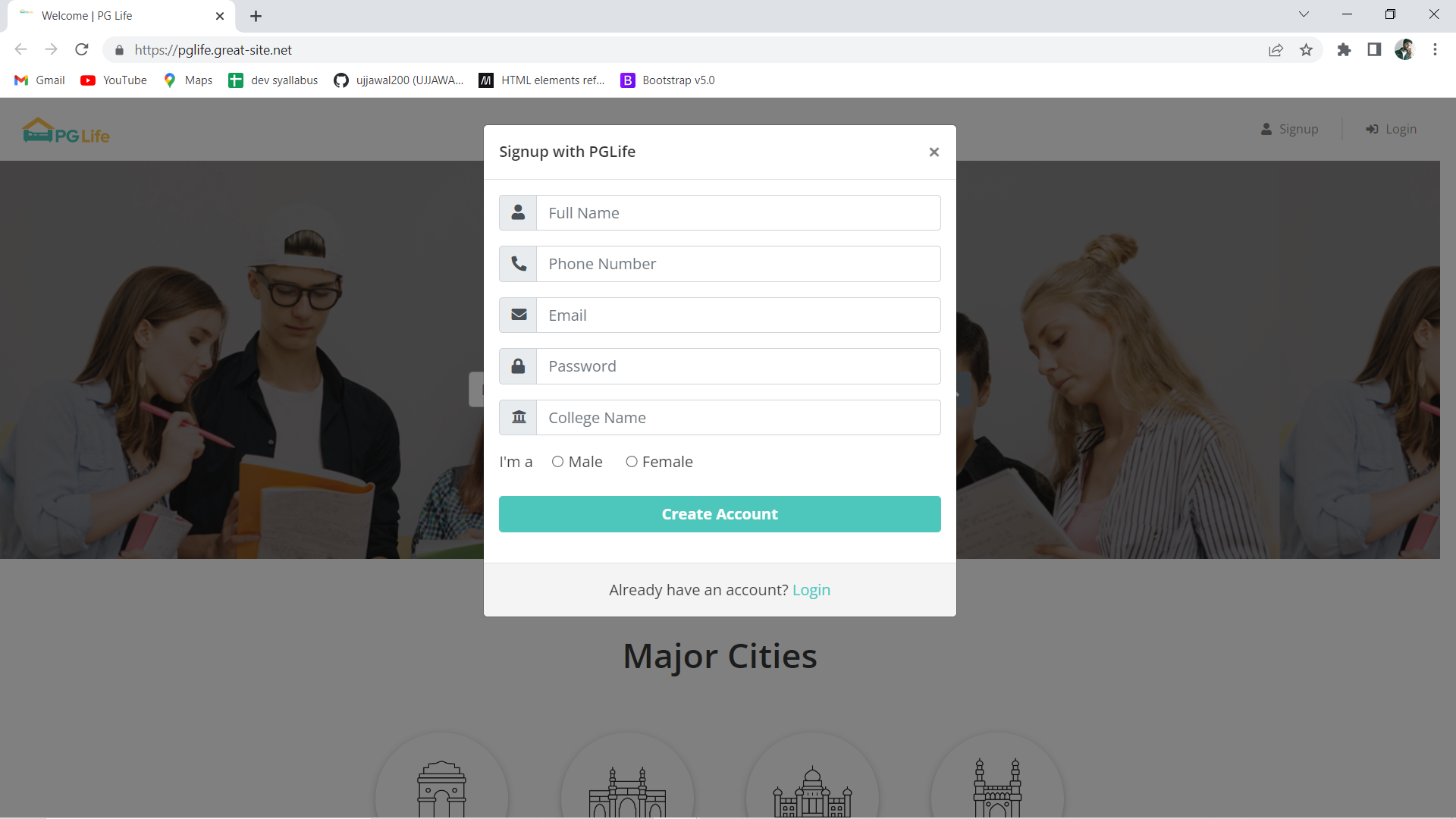Click the share page icon

(1276, 50)
